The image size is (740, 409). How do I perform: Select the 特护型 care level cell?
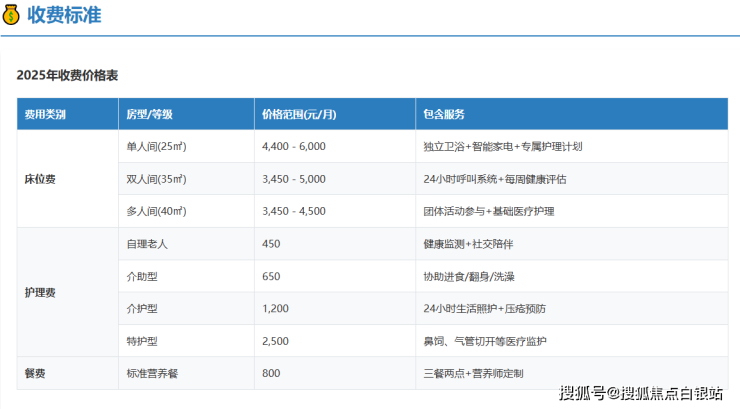[x=141, y=341]
